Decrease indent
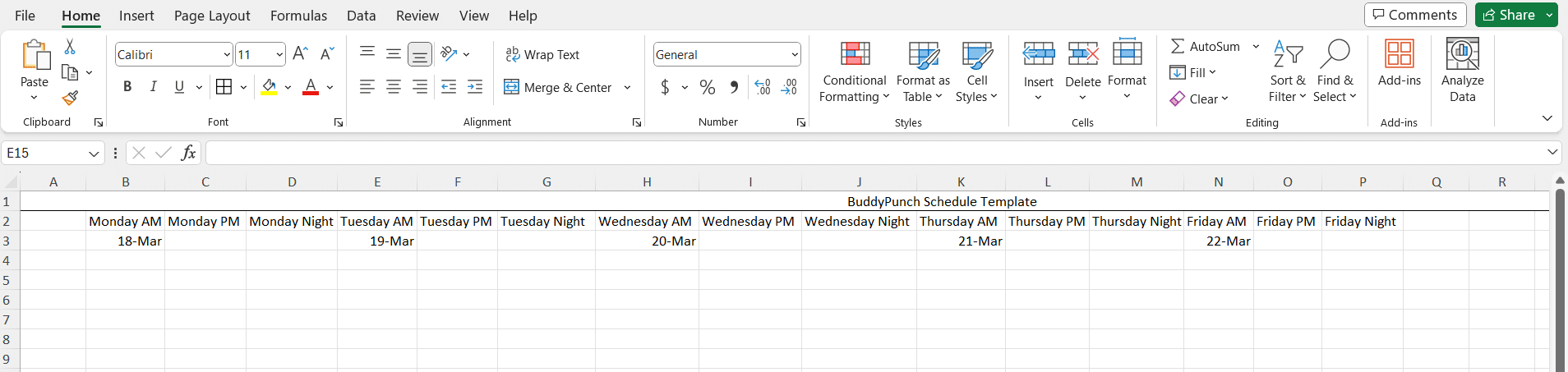This screenshot has width=1568, height=372. tap(449, 87)
